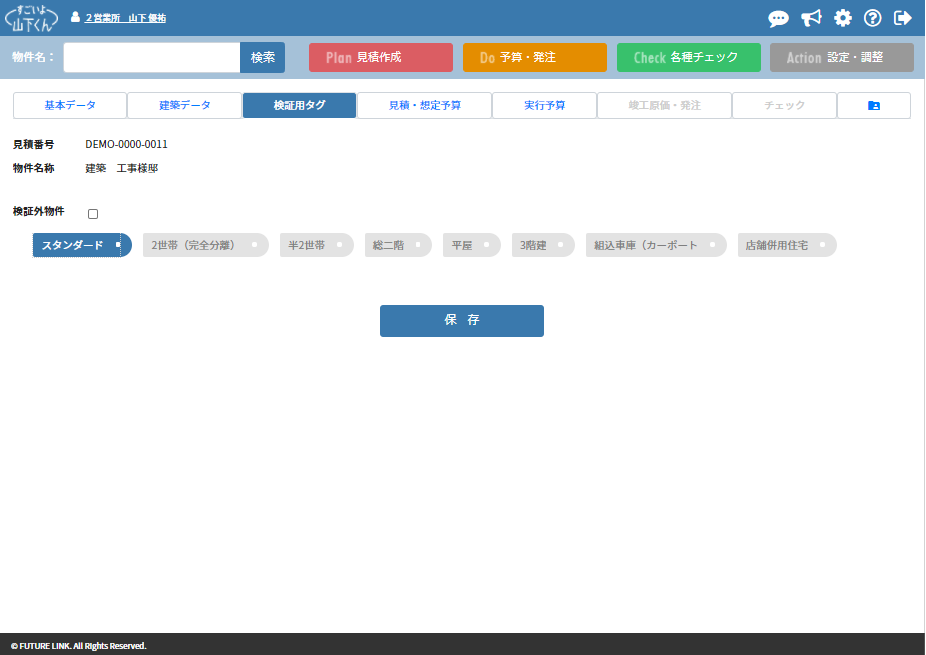Click the help question mark icon
This screenshot has height=655, width=926.
click(872, 18)
